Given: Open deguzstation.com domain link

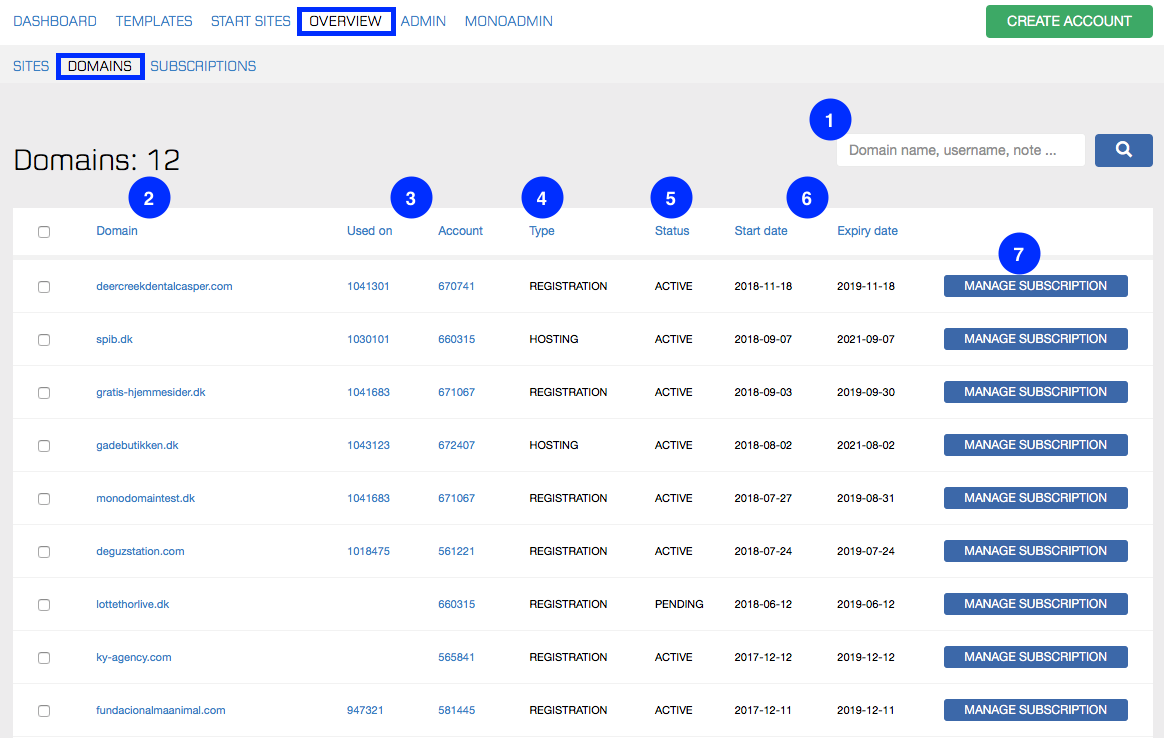Looking at the screenshot, I should coord(140,551).
